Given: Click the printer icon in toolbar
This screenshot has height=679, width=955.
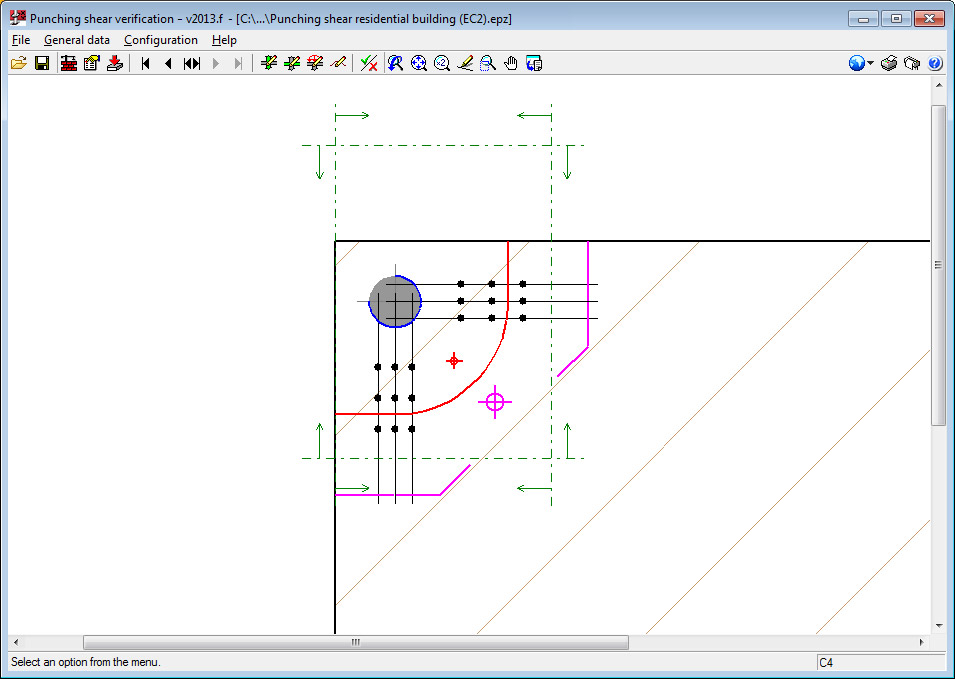Looking at the screenshot, I should click(x=889, y=63).
